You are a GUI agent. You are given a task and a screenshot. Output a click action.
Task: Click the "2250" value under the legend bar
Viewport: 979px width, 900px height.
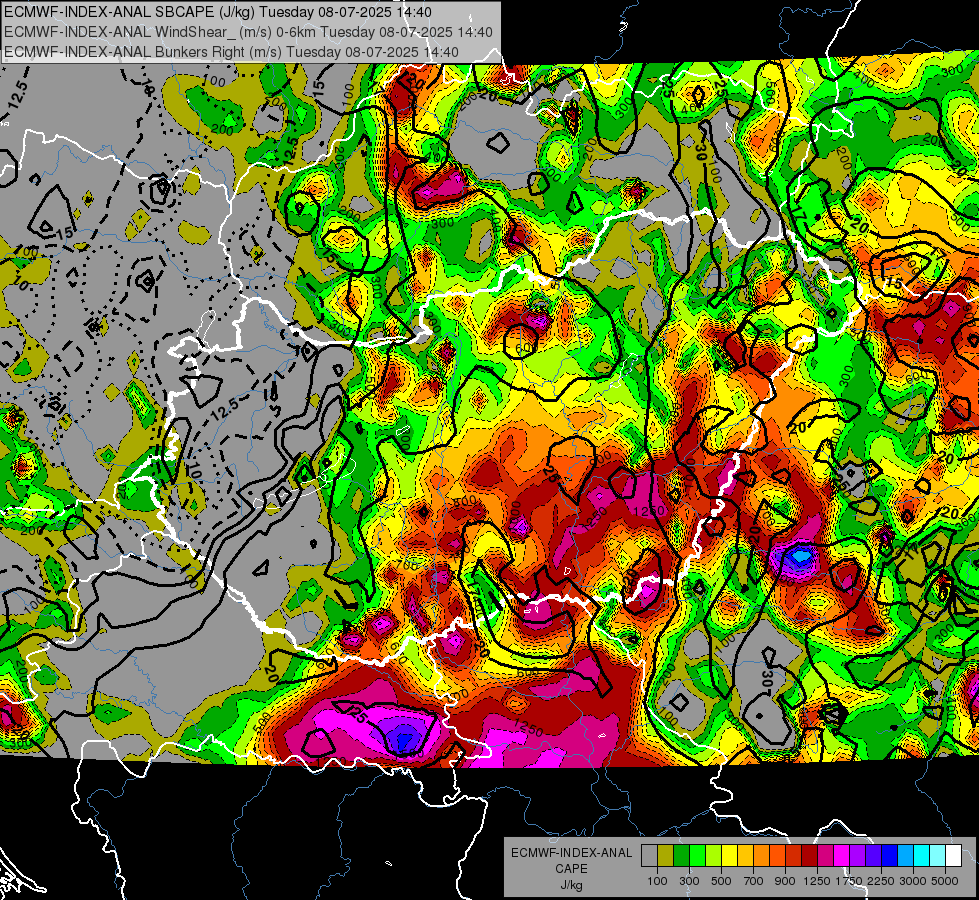point(881,881)
